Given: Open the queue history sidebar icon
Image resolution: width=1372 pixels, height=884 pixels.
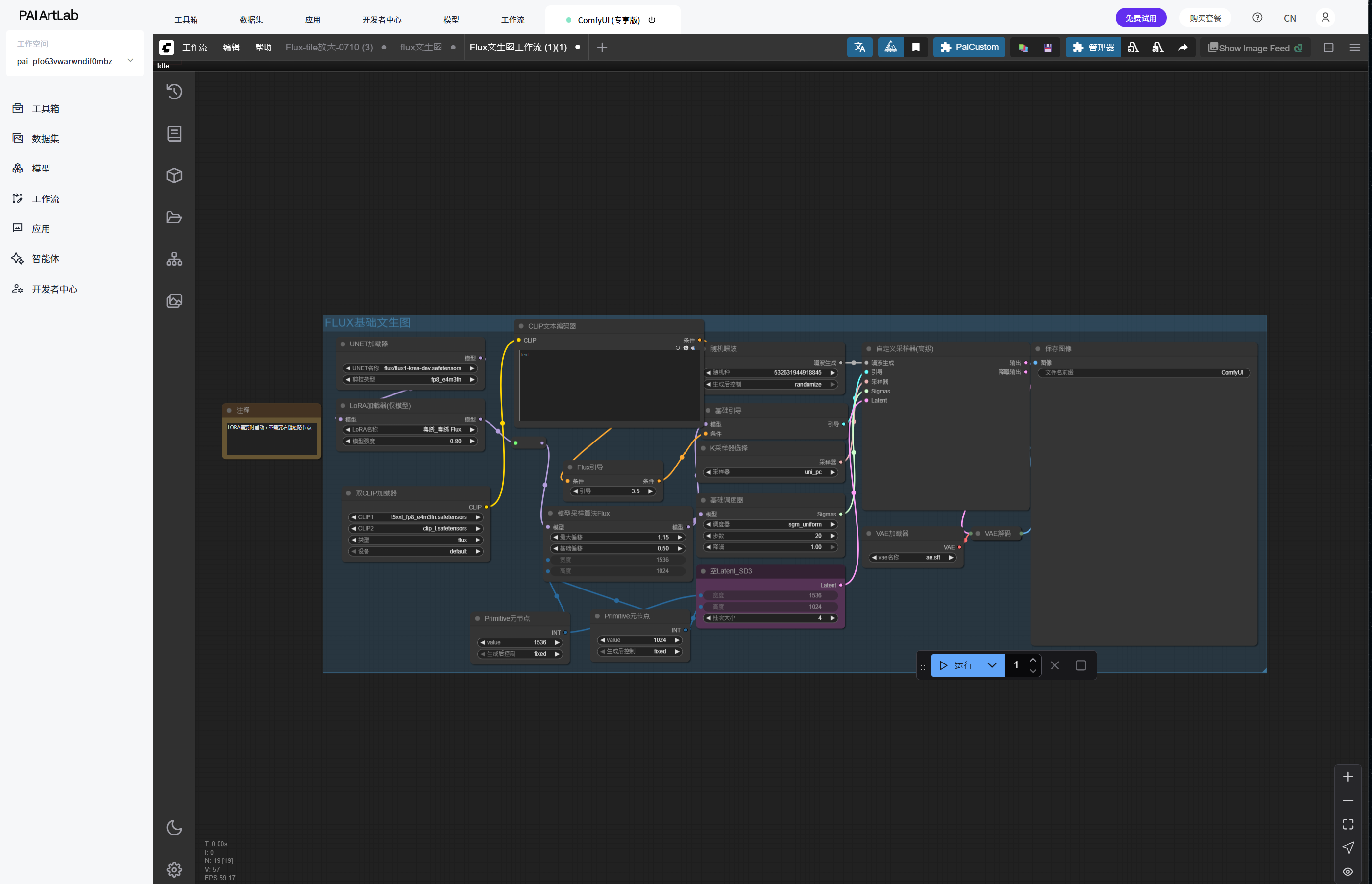Looking at the screenshot, I should click(x=174, y=92).
